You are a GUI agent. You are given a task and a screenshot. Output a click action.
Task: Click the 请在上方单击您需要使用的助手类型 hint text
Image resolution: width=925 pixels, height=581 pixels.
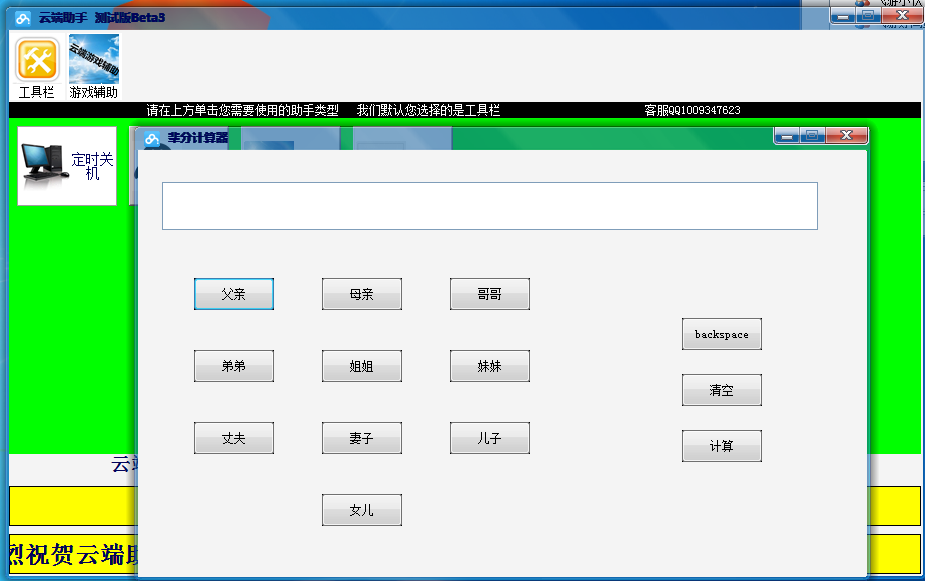pyautogui.click(x=242, y=110)
